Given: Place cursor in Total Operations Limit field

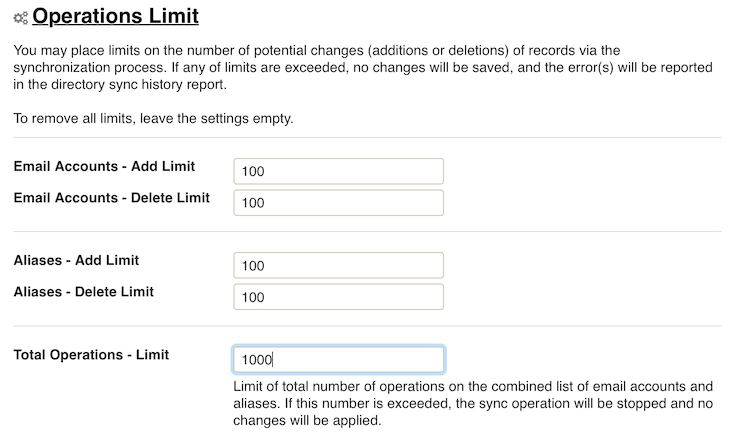Looking at the screenshot, I should pos(338,360).
